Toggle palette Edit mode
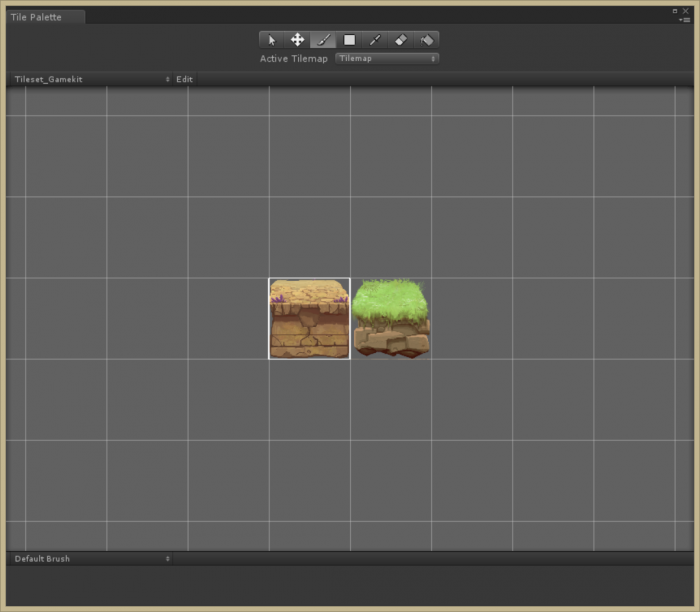Screen dimensions: 700x612 [184, 79]
